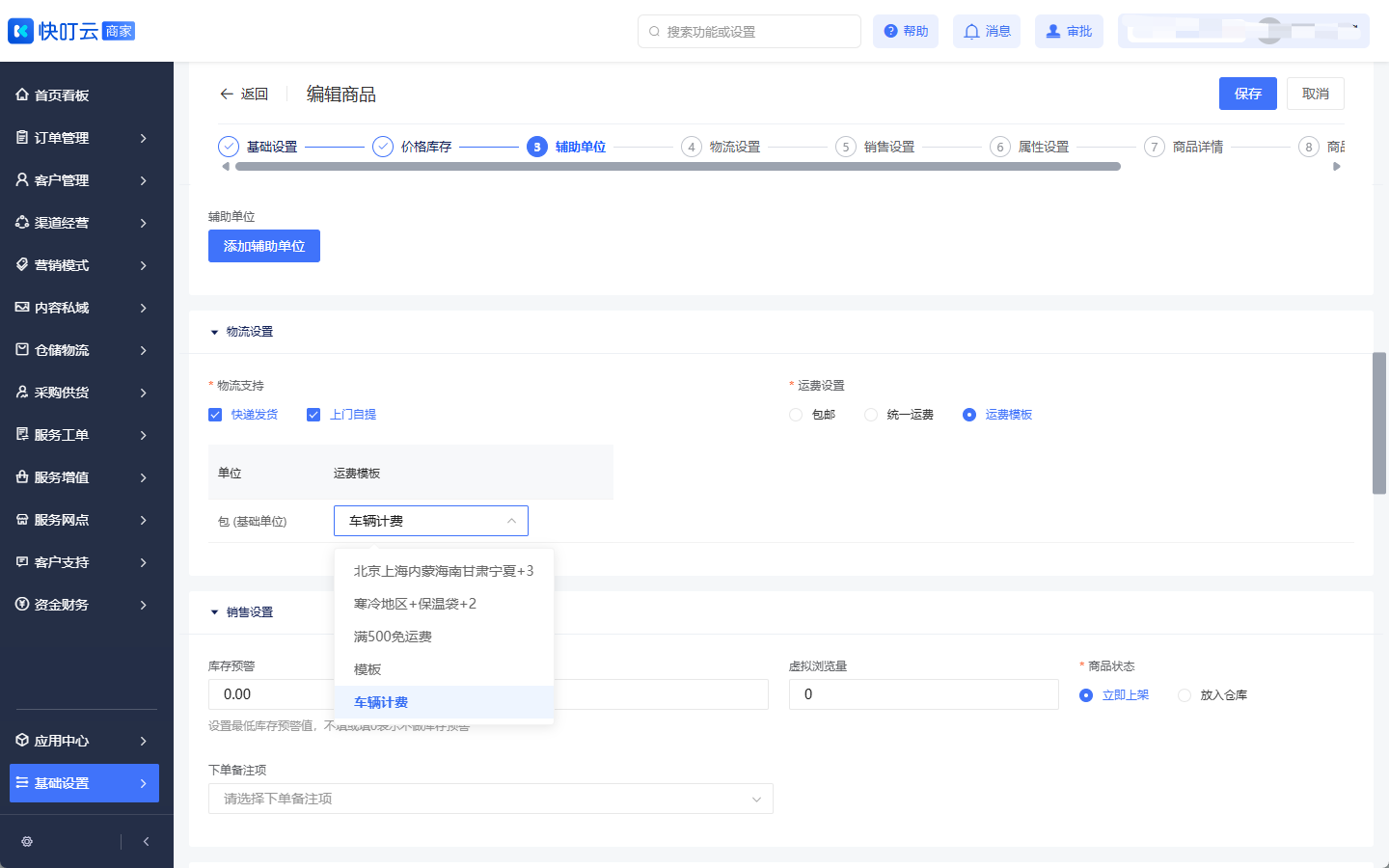Image resolution: width=1389 pixels, height=868 pixels.
Task: Select 放入仓库 product status
Action: pyautogui.click(x=1185, y=695)
